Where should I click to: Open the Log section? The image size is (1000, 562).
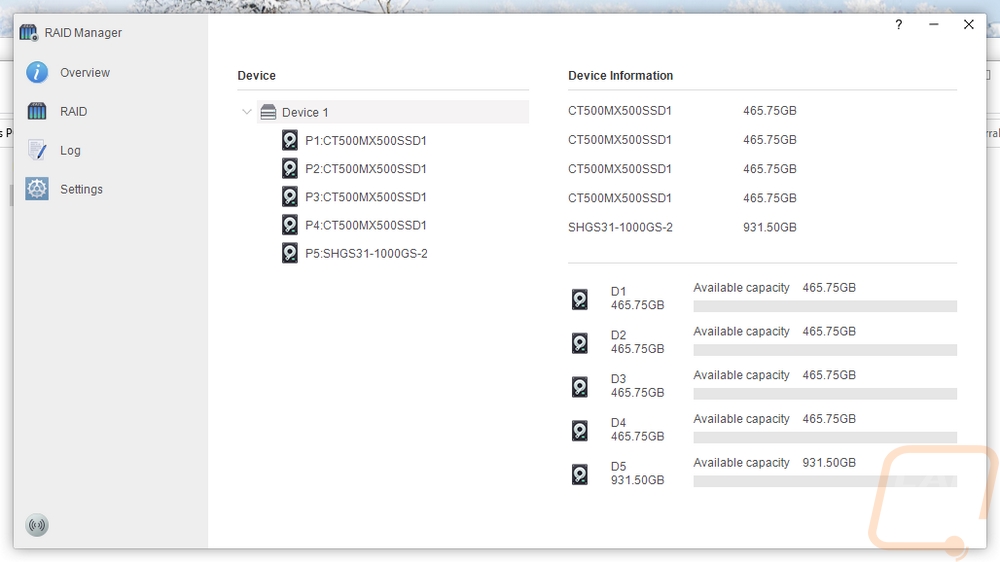(70, 150)
